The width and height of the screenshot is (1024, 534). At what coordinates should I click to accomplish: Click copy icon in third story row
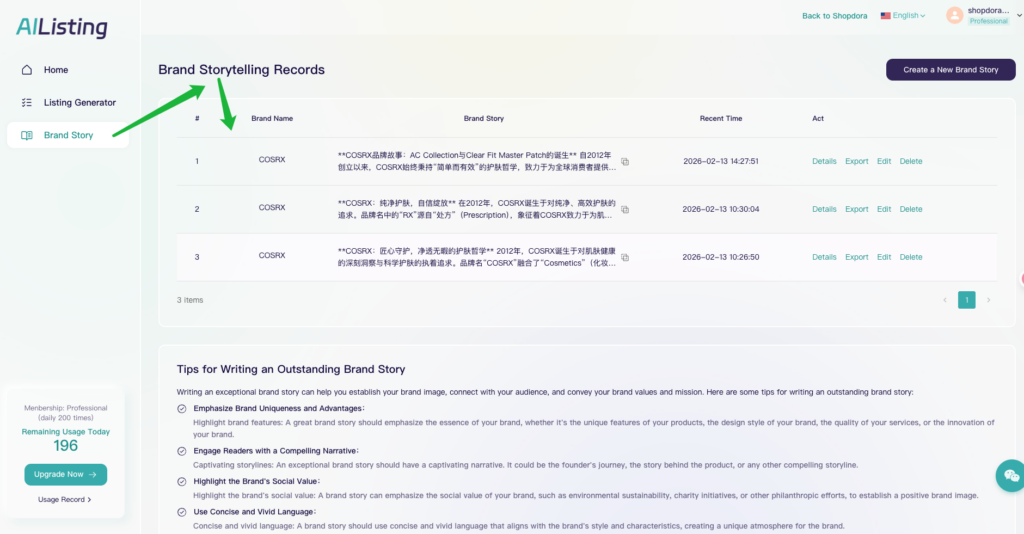pos(625,258)
